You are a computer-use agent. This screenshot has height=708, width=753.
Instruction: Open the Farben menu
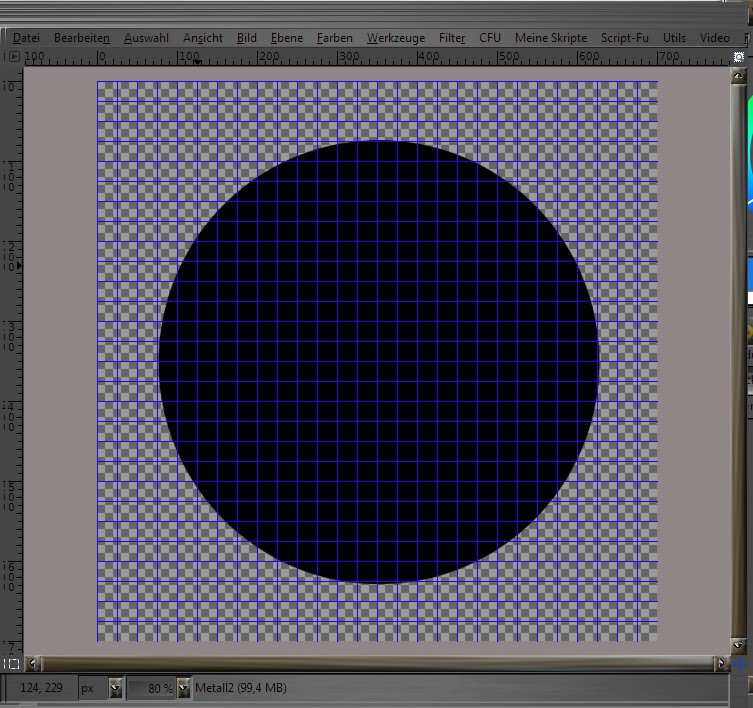tap(334, 38)
